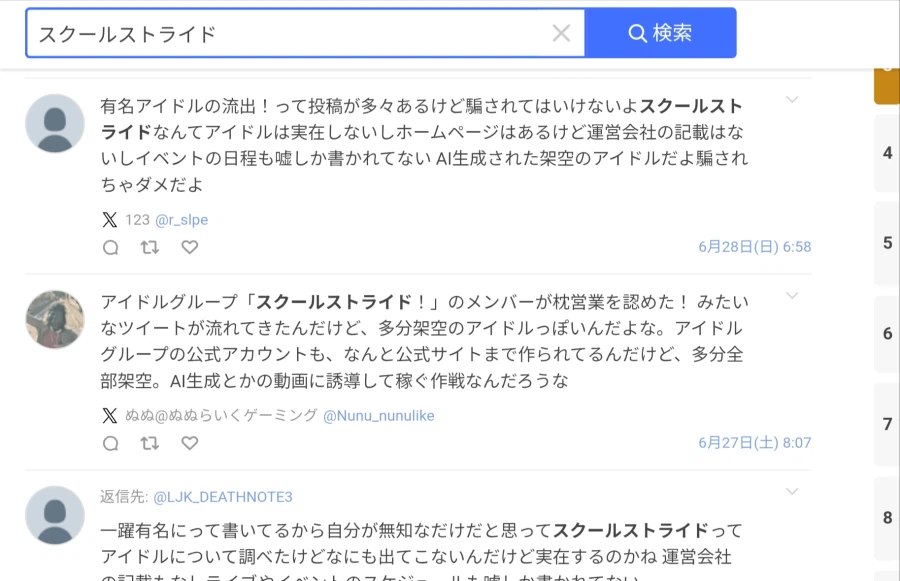Open the 6月28日(日) 6:58 timestamp
Image resolution: width=900 pixels, height=581 pixels.
click(755, 247)
